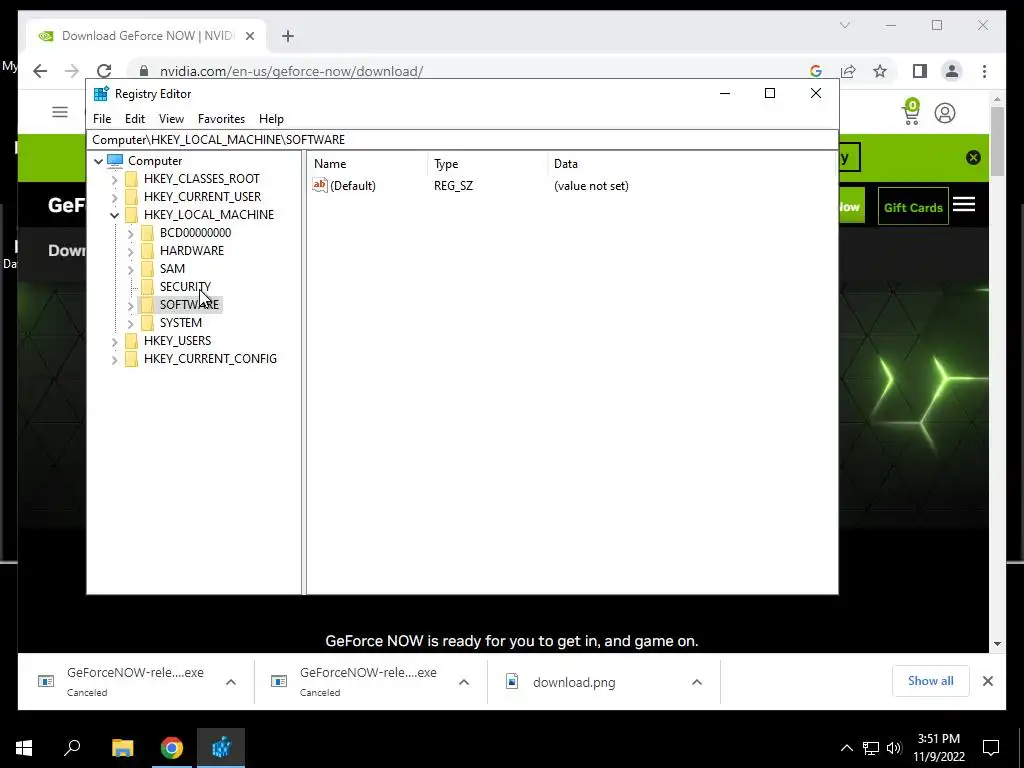Select the (value not set) data cell

tap(591, 186)
